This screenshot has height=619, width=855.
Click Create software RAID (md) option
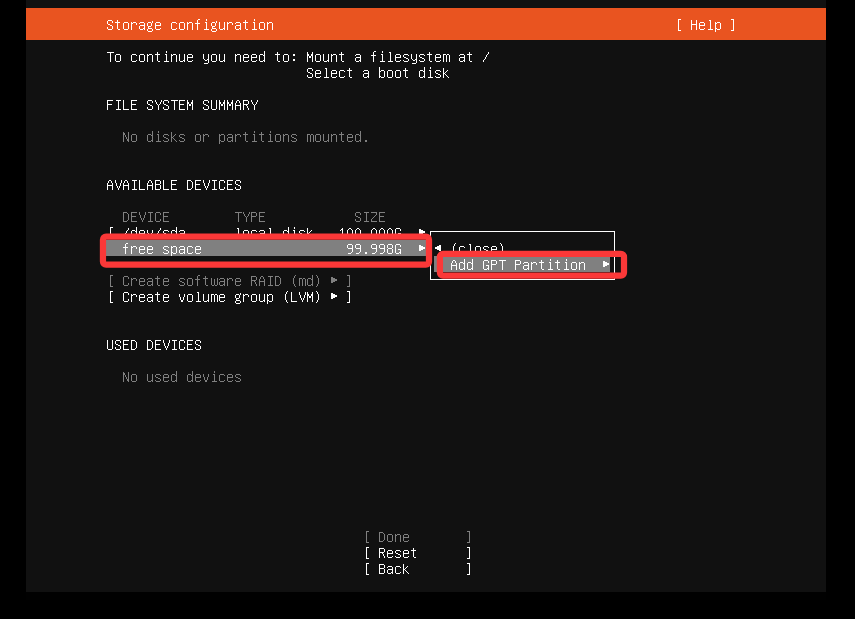click(220, 281)
